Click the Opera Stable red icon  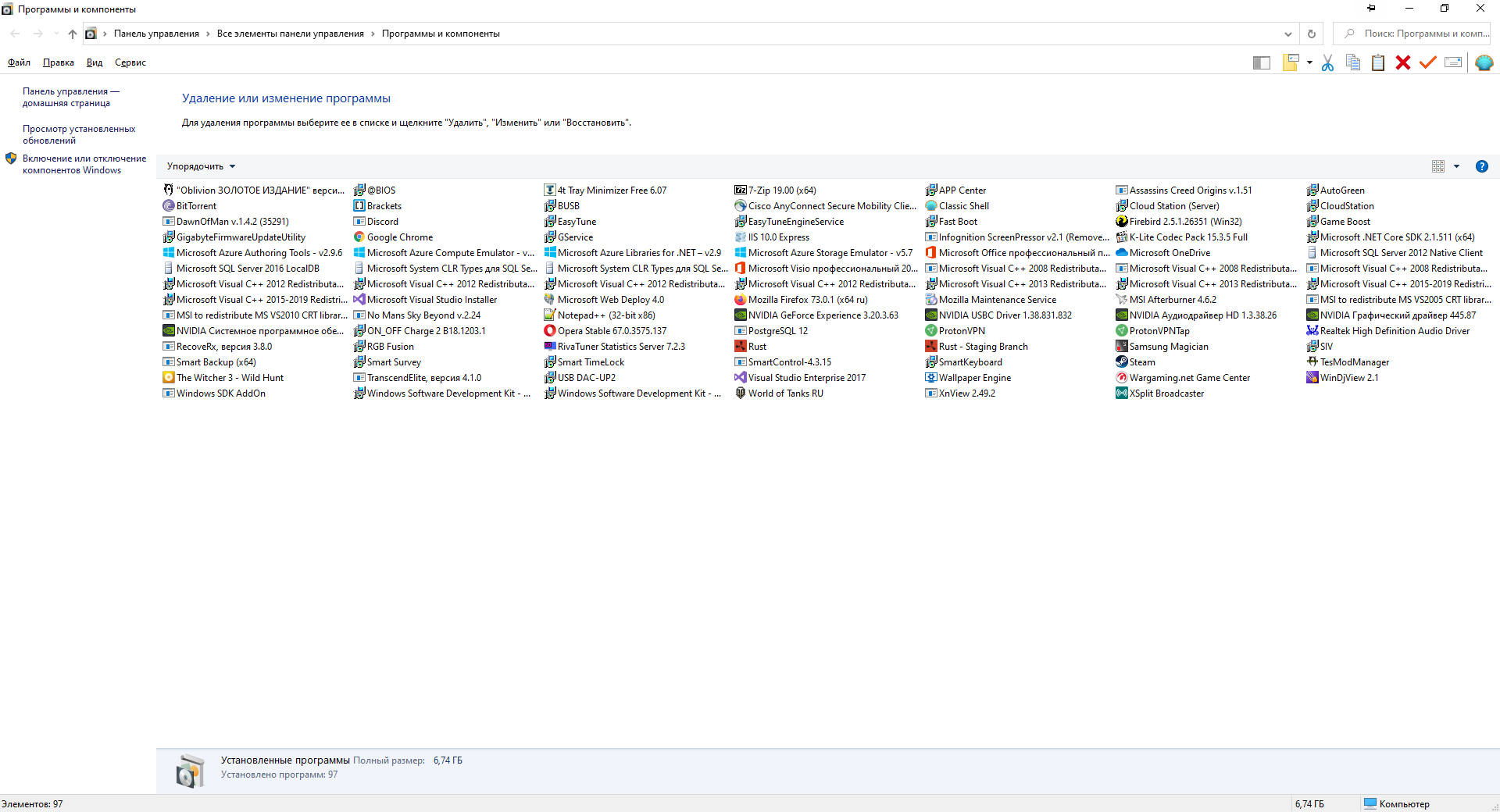coord(549,331)
